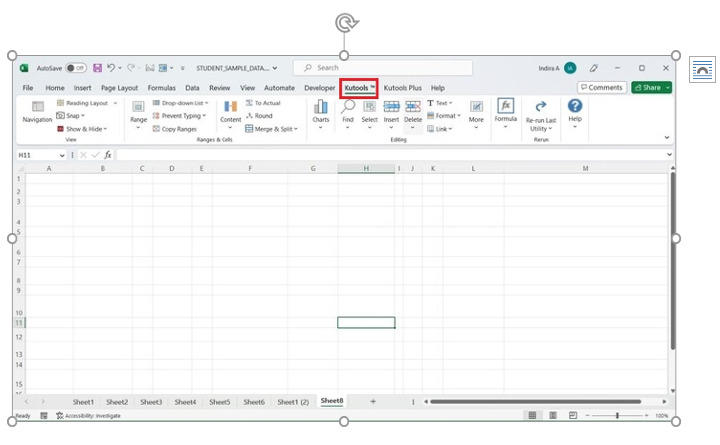Image resolution: width=720 pixels, height=445 pixels.
Task: Click Copy Ranges tool
Action: 174,129
